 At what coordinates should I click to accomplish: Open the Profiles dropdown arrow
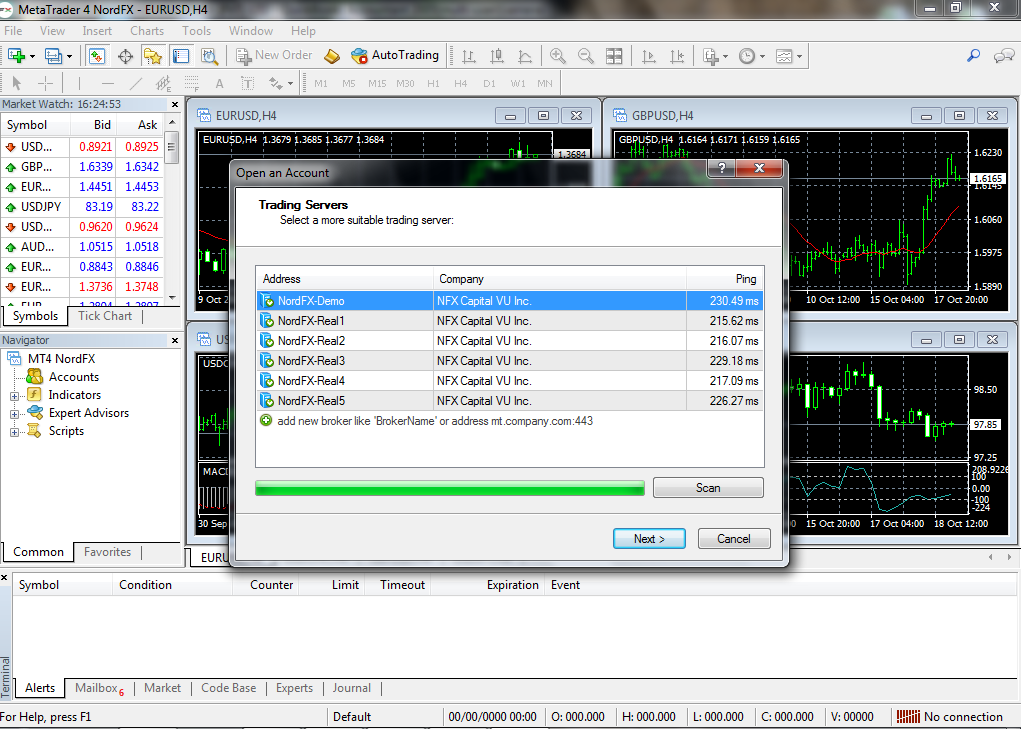[x=69, y=57]
